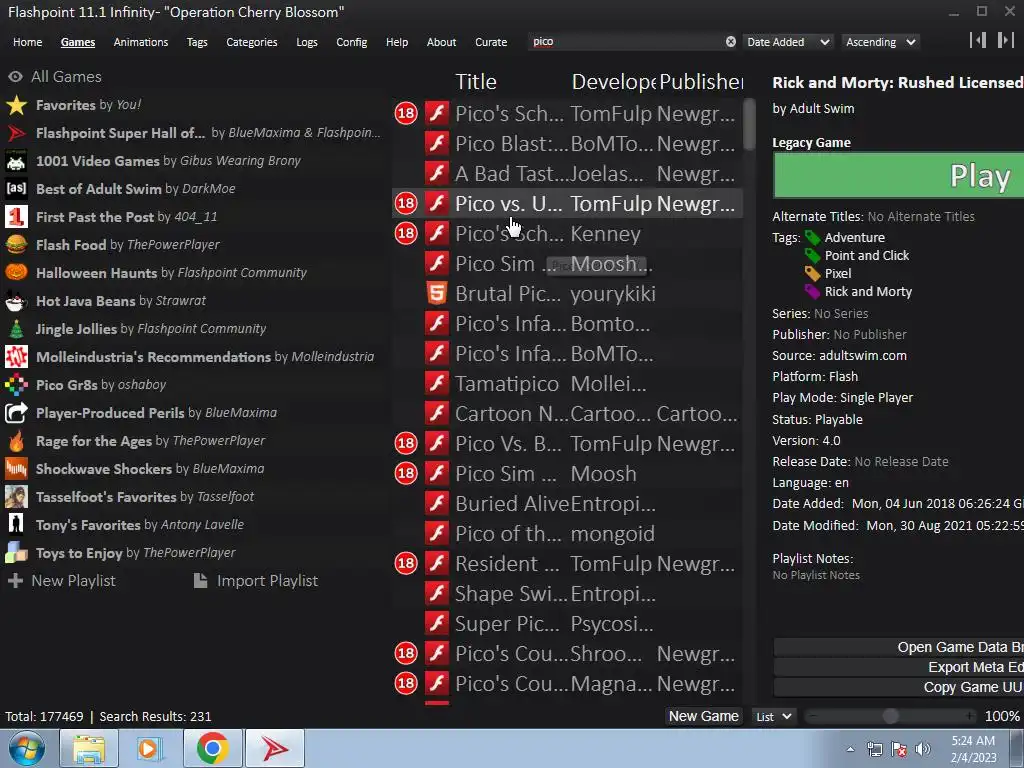1024x768 pixels.
Task: Switch to the Animations tab
Action: 140,42
